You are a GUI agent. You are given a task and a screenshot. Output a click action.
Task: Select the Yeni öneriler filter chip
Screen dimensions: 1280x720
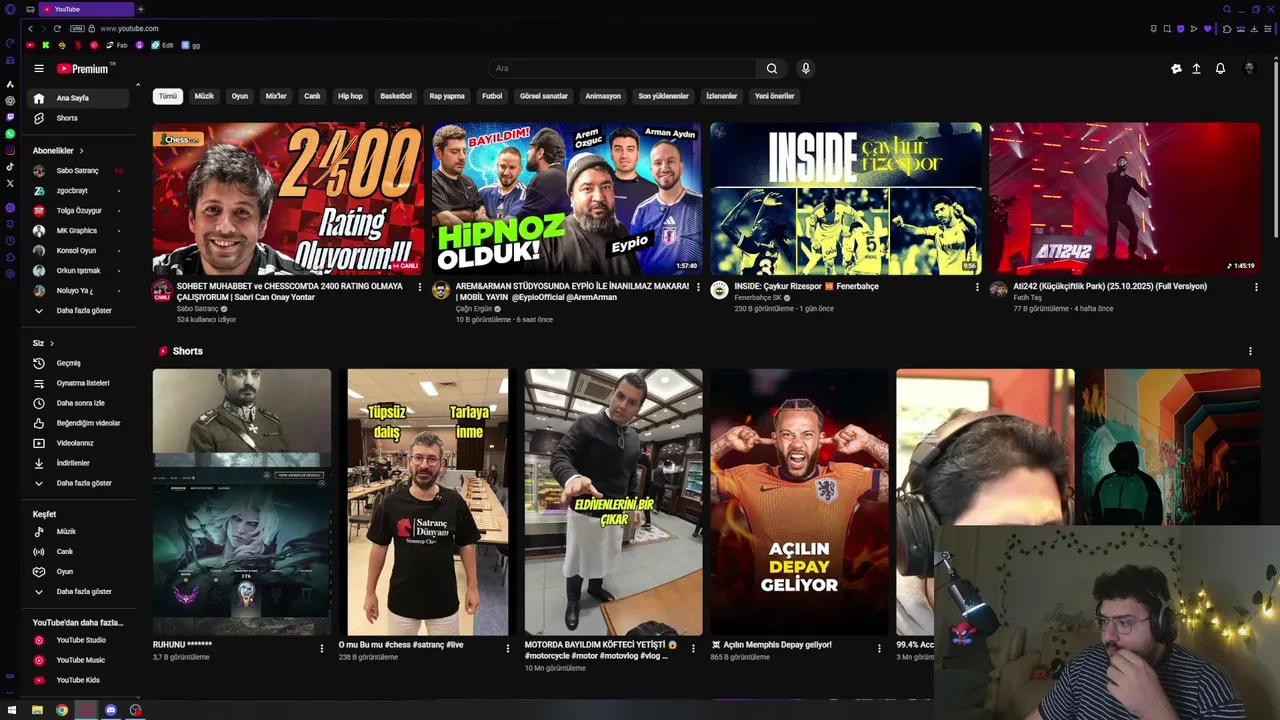click(774, 96)
